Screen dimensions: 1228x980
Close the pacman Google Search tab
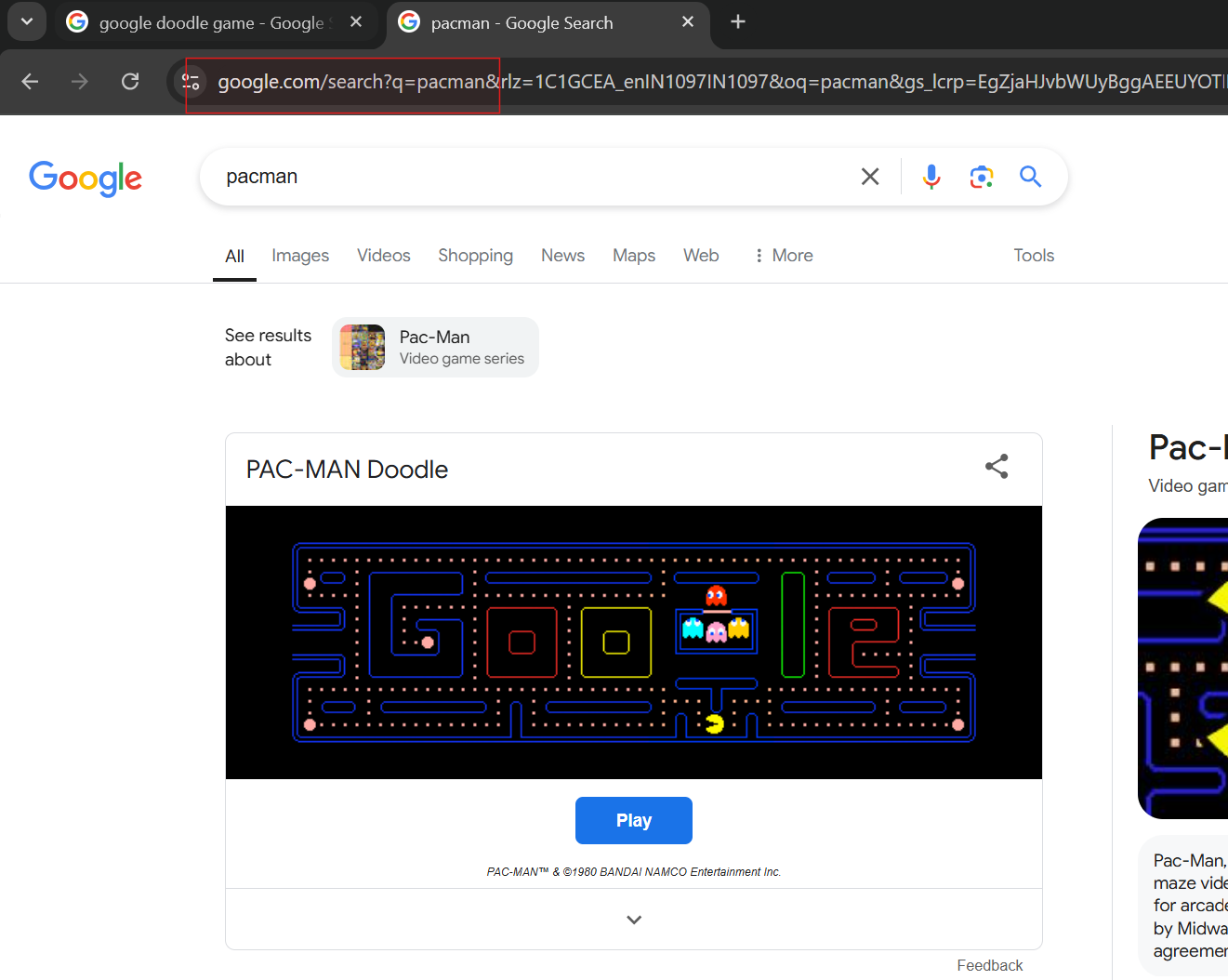point(688,22)
